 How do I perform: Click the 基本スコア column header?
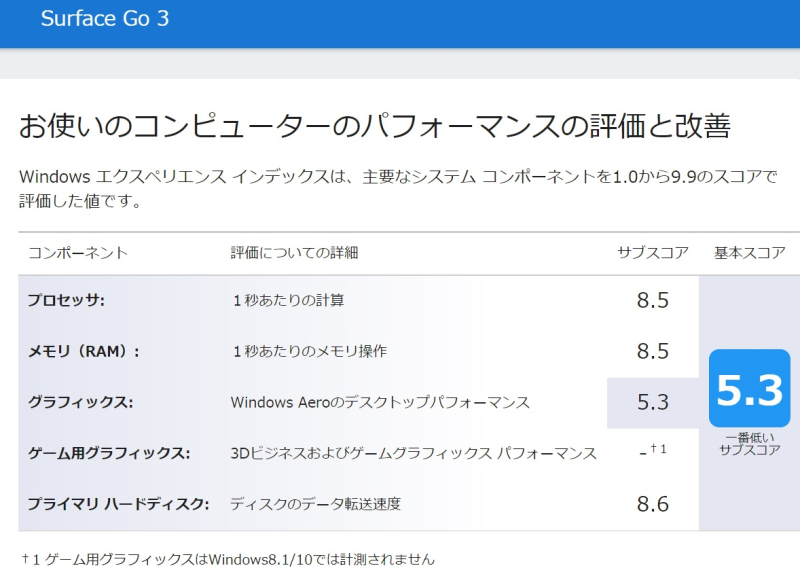749,253
